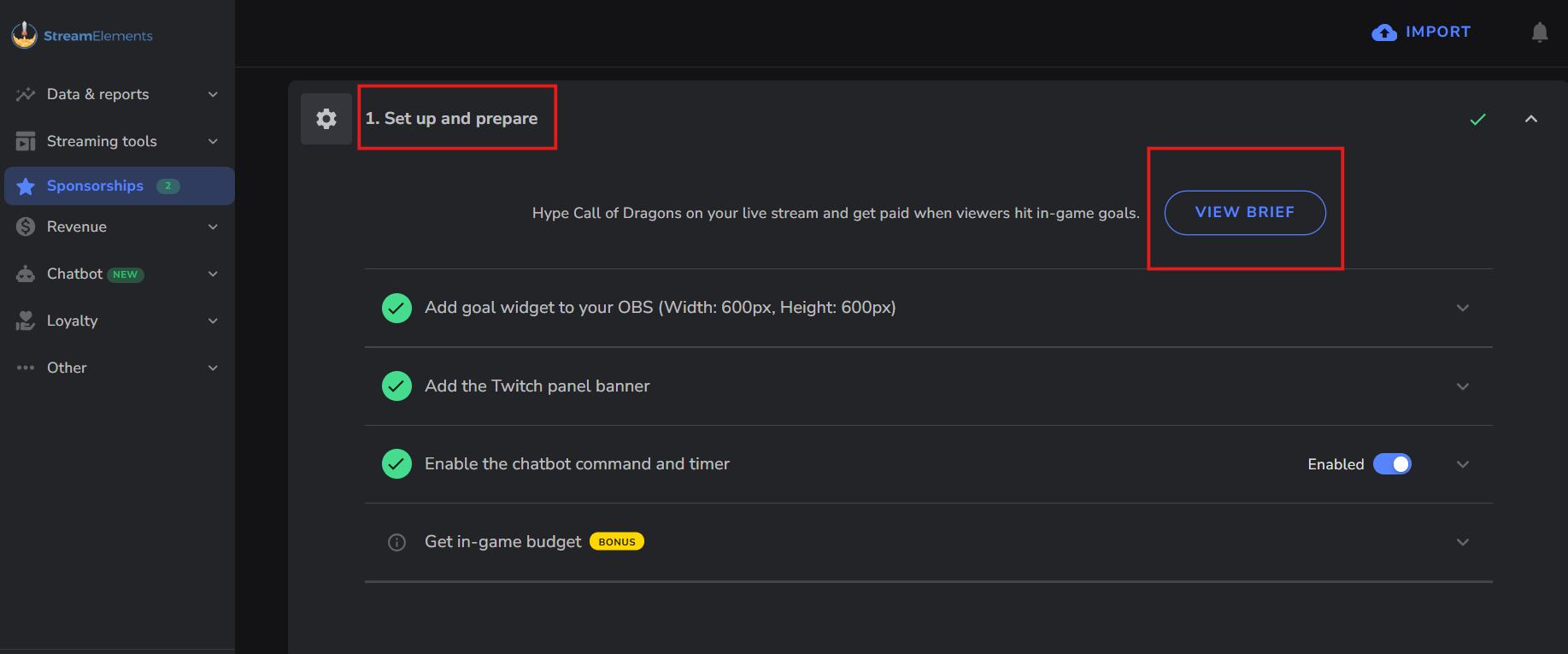Collapse the Set up and prepare section
The width and height of the screenshot is (1568, 654).
coord(1530,119)
